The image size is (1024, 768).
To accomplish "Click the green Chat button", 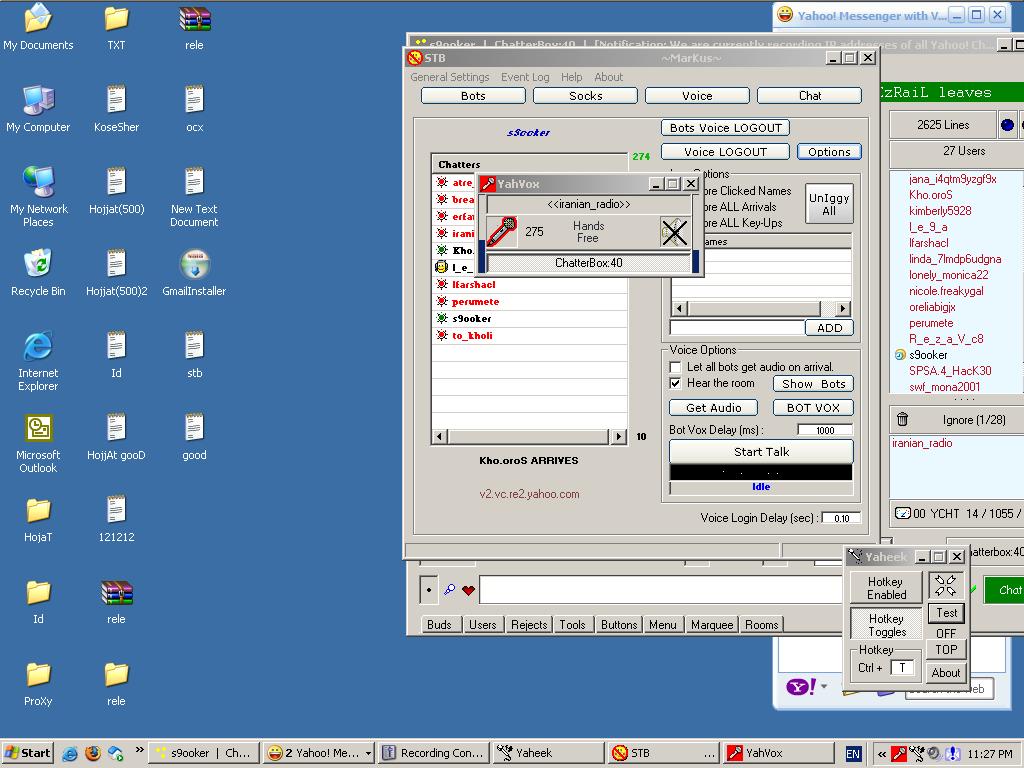I will pos(1006,590).
